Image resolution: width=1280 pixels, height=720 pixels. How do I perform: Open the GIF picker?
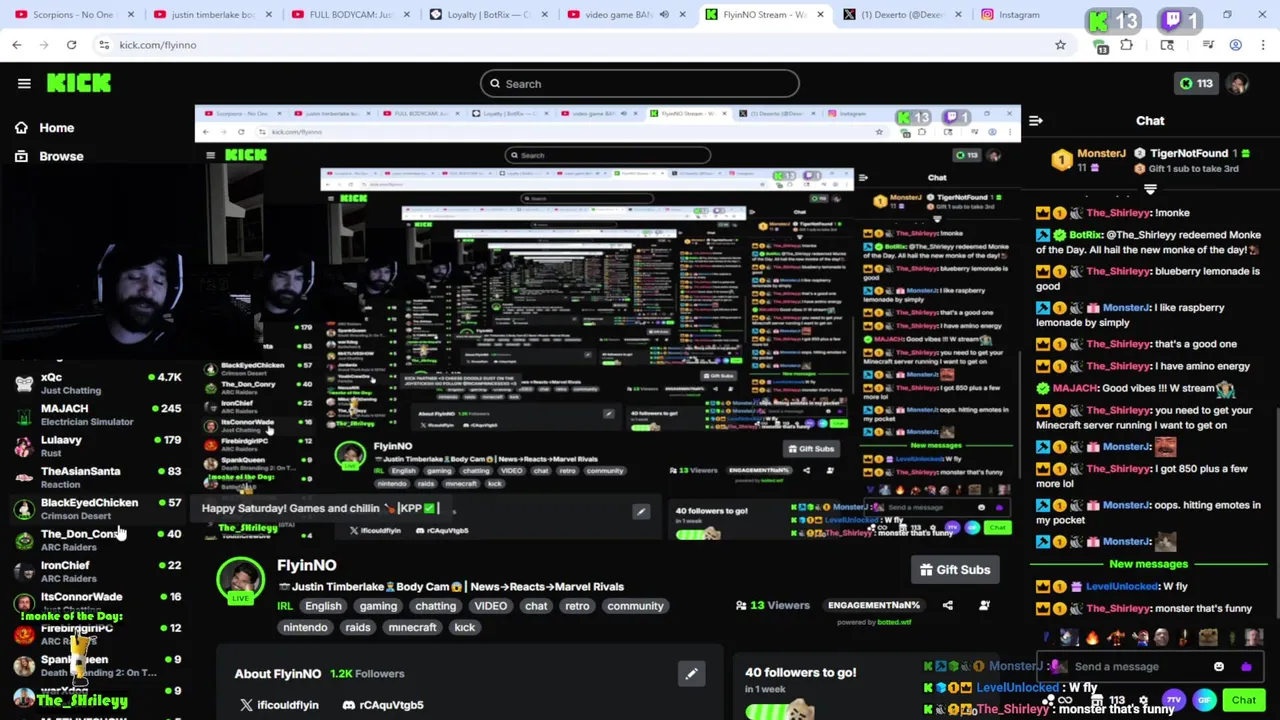pyautogui.click(x=1205, y=700)
